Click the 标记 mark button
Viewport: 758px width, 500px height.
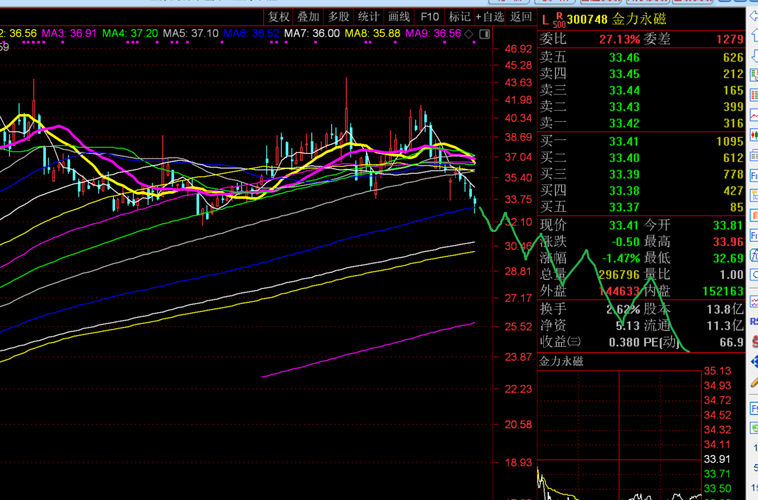coord(459,17)
